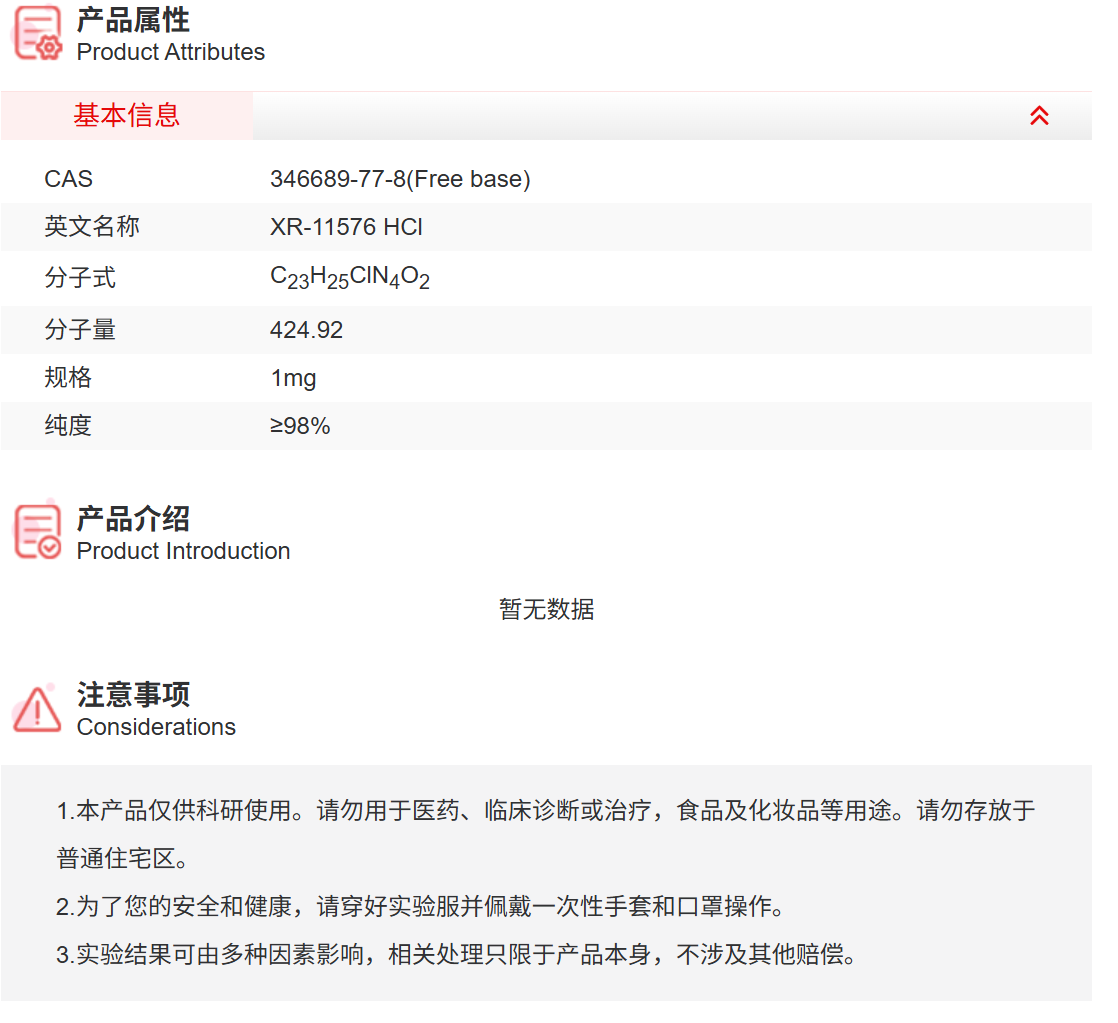
Task: Select the CAS number 346689-77-8
Action: coord(400,179)
